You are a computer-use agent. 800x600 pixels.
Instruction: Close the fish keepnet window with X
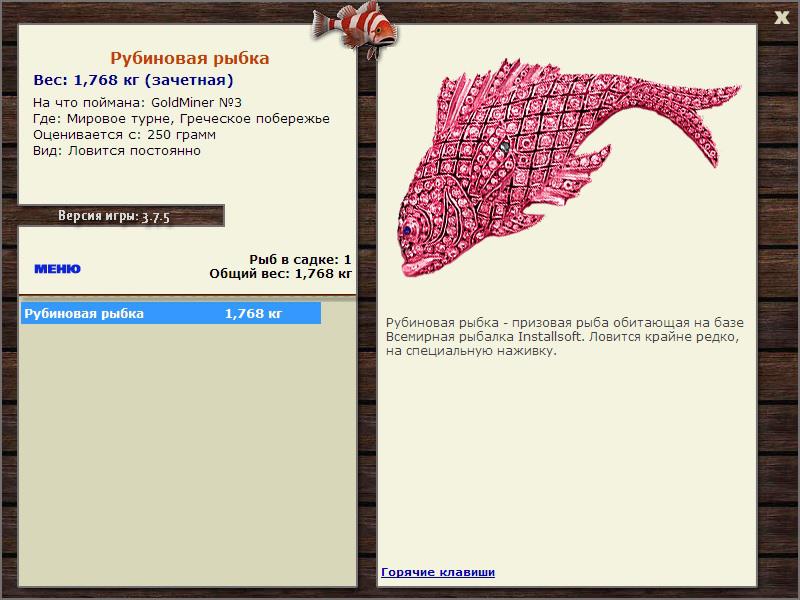point(781,18)
